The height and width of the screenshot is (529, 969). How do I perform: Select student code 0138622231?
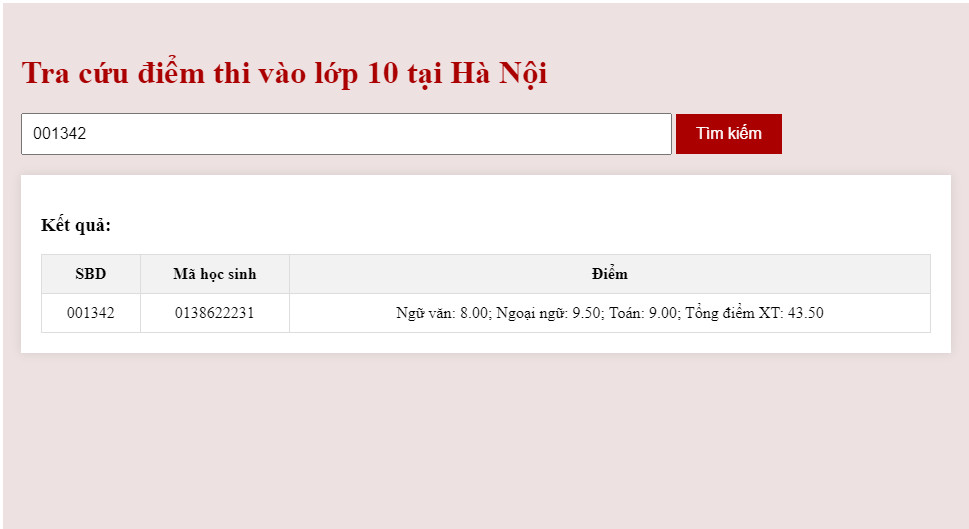click(214, 313)
